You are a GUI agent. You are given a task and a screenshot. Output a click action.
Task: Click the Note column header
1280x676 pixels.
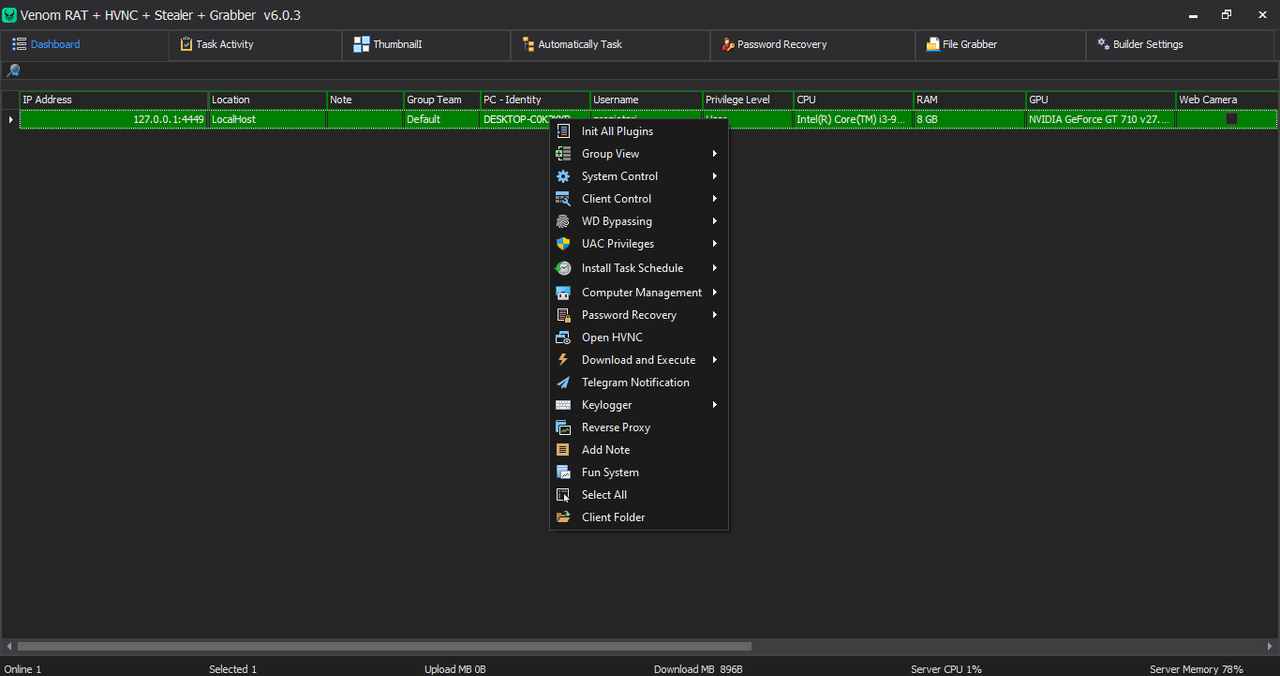pyautogui.click(x=365, y=100)
